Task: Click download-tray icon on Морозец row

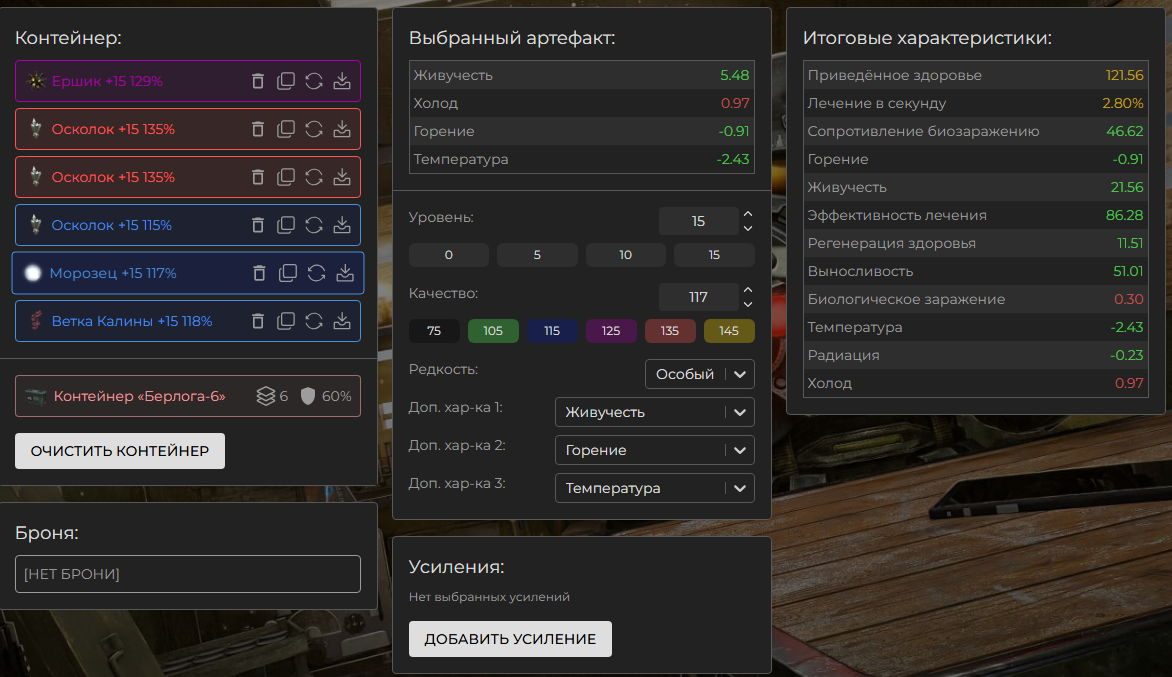Action: (345, 273)
